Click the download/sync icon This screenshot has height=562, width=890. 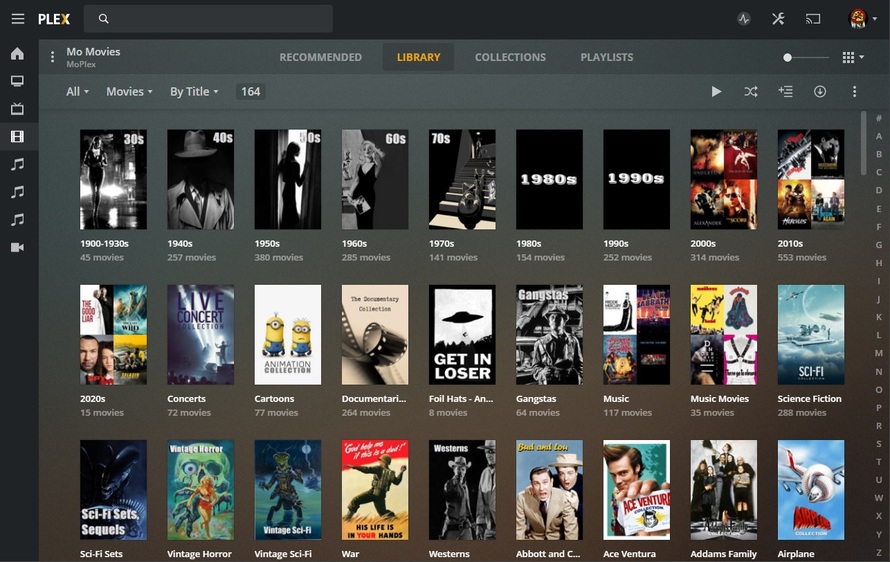click(x=820, y=91)
